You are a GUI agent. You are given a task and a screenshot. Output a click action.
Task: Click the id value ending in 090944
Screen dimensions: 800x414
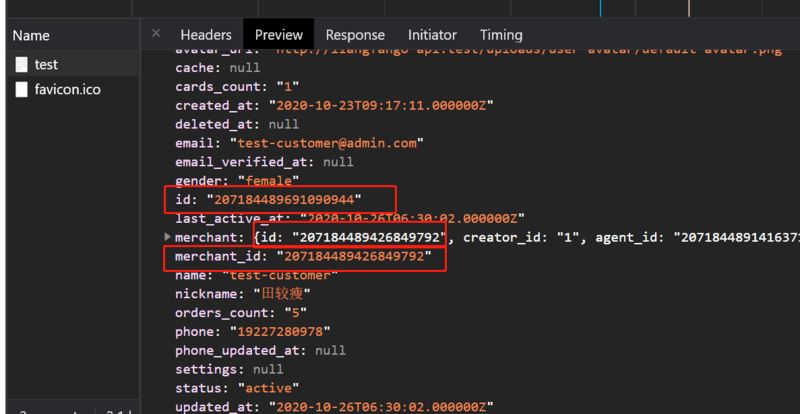pos(283,199)
